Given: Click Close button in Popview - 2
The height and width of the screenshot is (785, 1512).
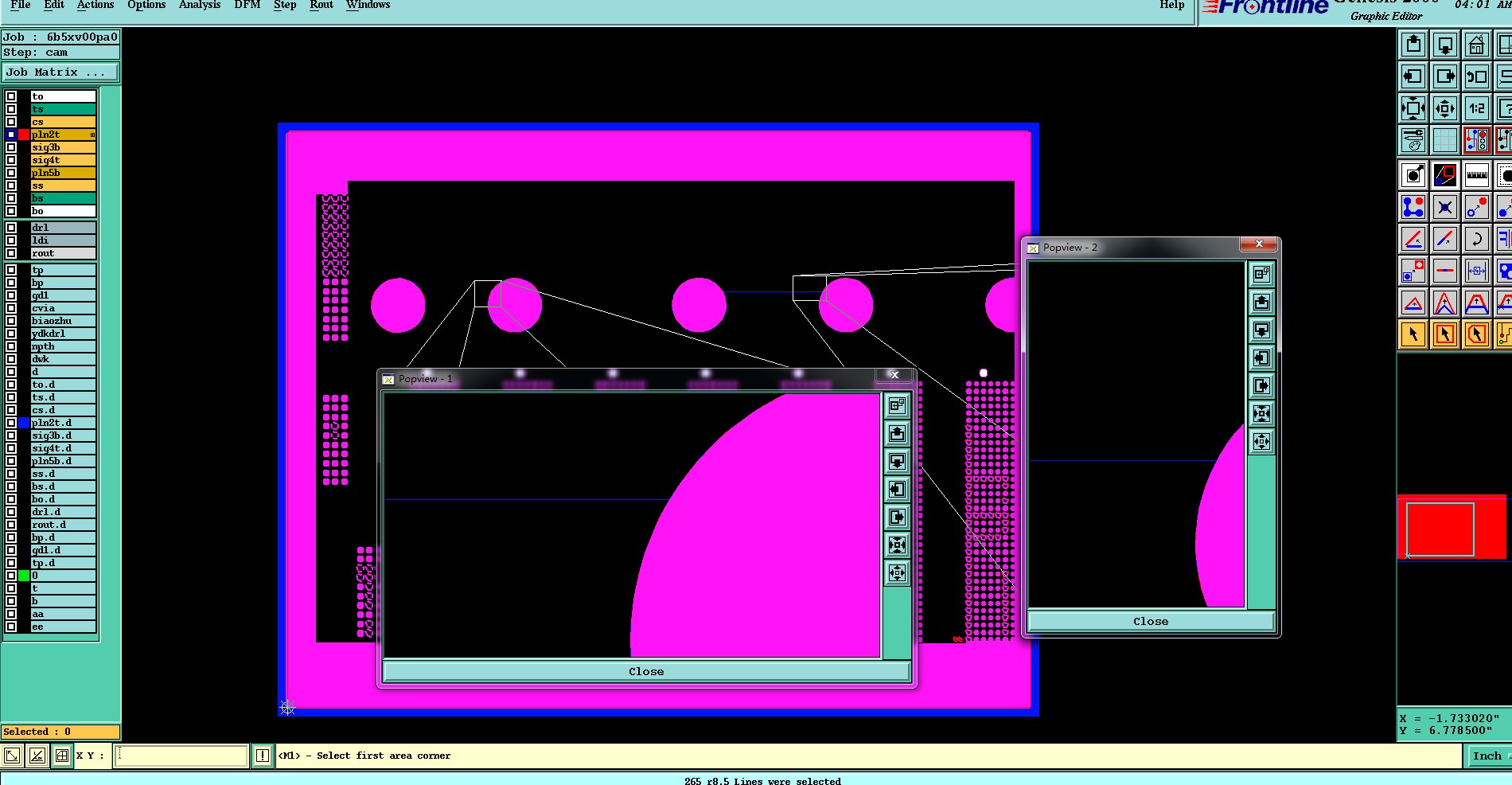Looking at the screenshot, I should [1151, 622].
